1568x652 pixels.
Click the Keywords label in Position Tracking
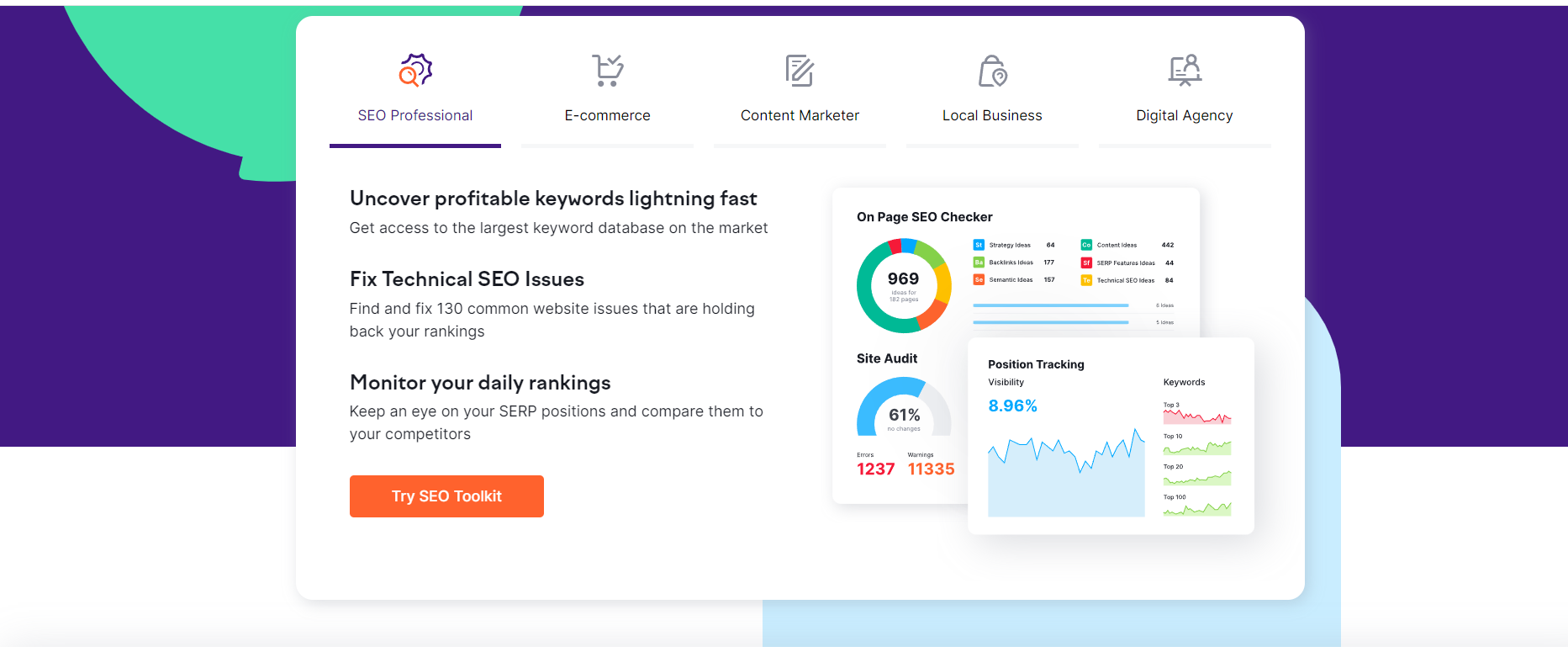[1184, 383]
